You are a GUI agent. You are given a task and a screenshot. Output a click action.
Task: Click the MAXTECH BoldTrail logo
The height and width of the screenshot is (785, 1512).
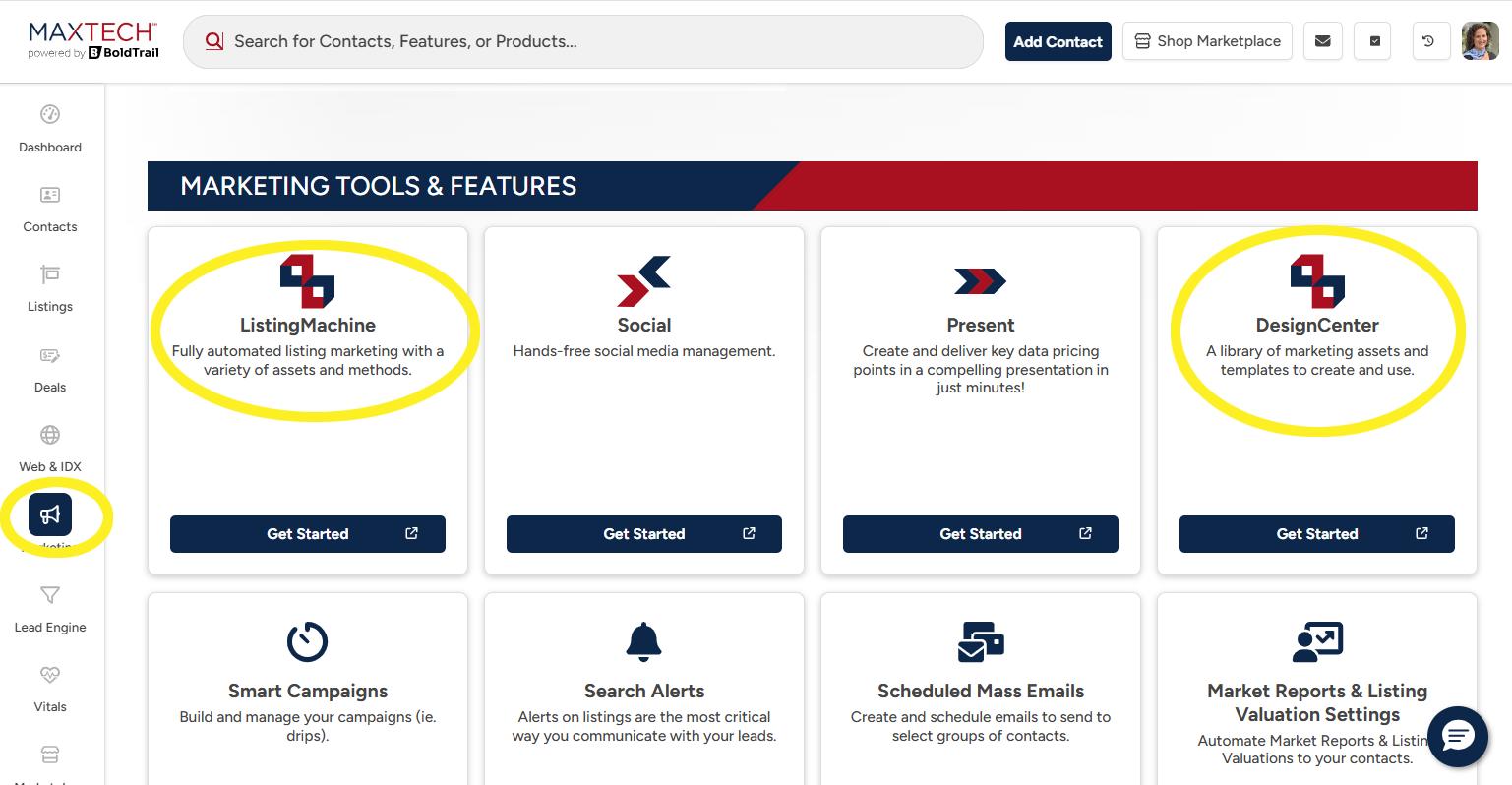[93, 41]
